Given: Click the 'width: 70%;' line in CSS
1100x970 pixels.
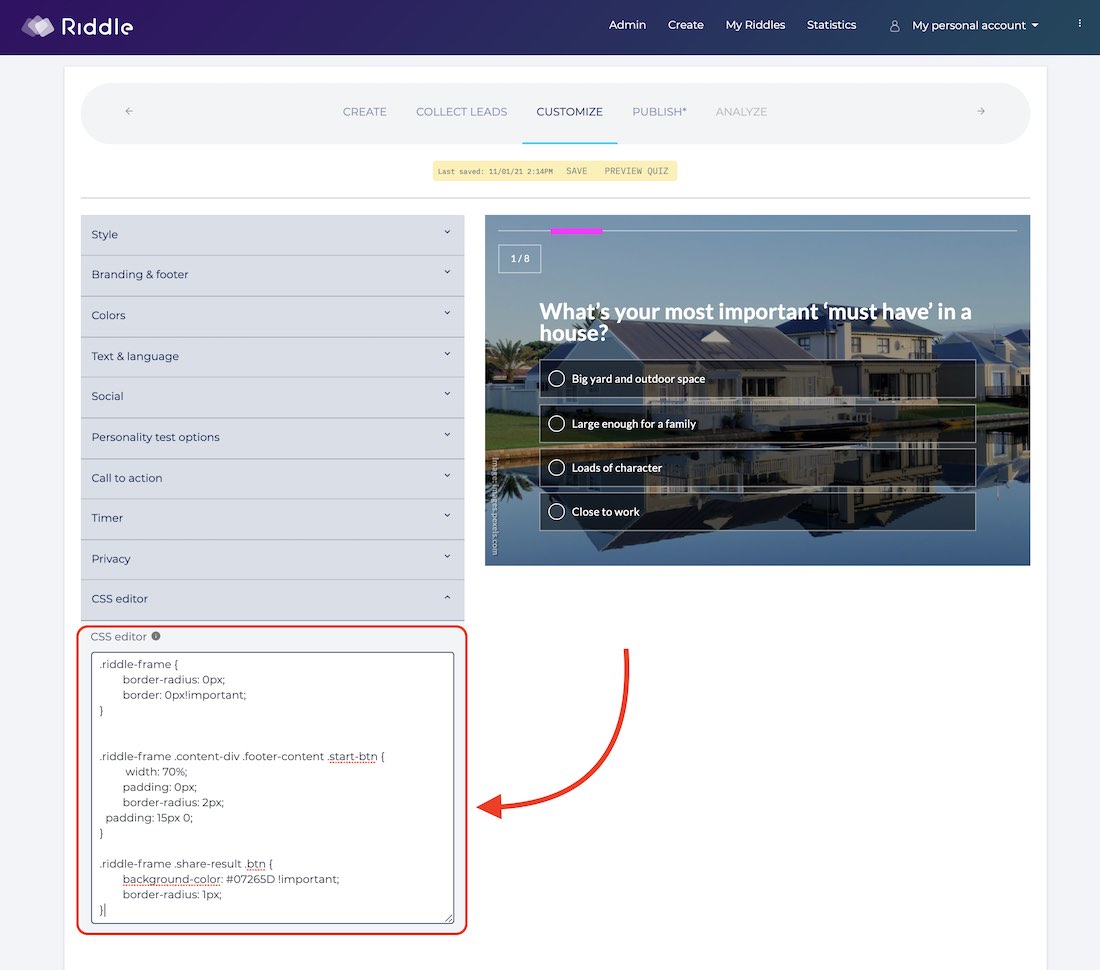Looking at the screenshot, I should 156,772.
